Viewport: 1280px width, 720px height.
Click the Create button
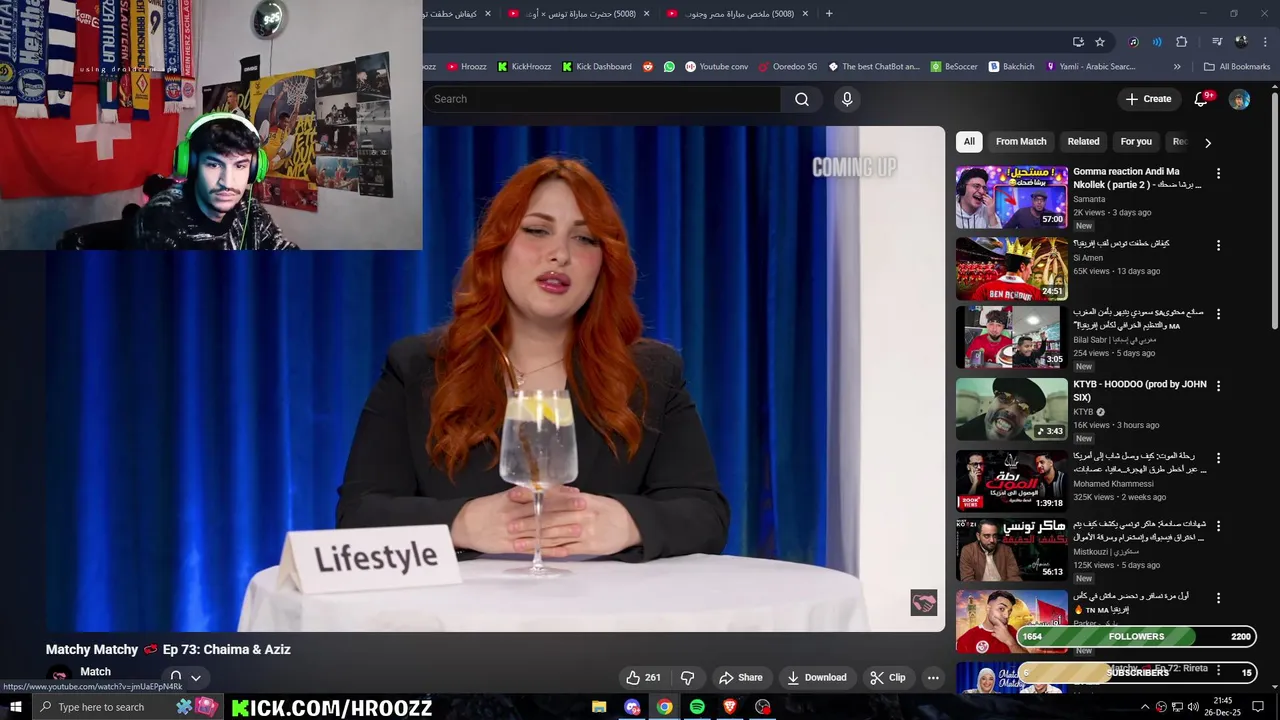[1148, 99]
